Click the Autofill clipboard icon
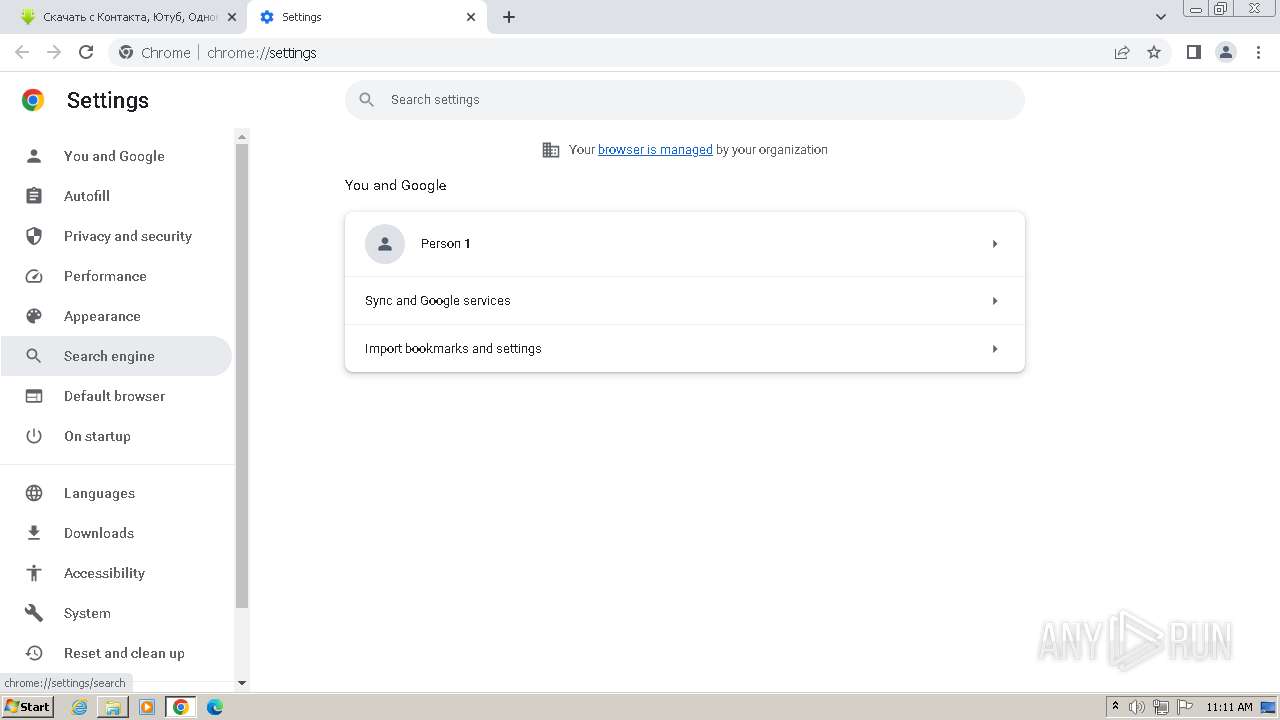Image resolution: width=1280 pixels, height=720 pixels. coord(34,196)
